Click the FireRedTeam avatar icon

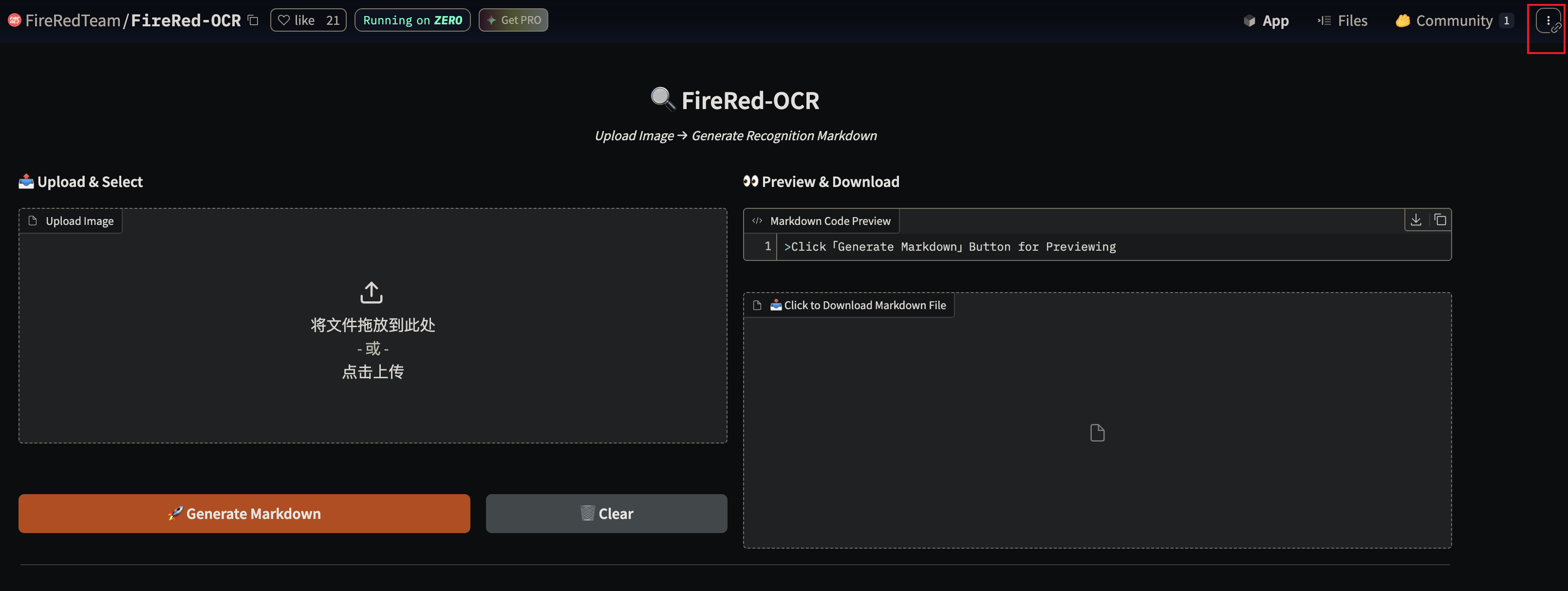[15, 20]
